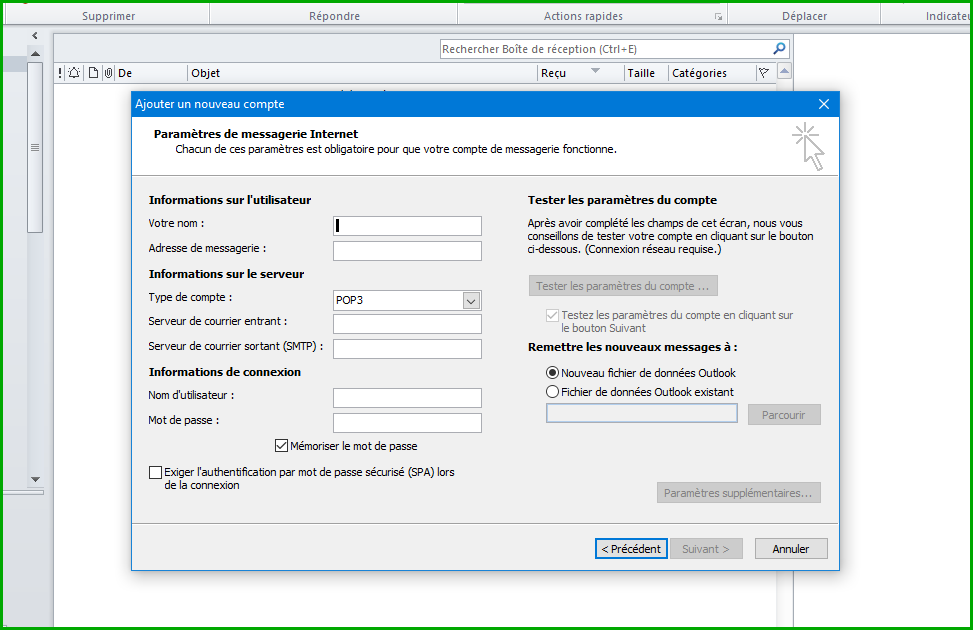Click the search magnifier icon
Screen dimensions: 973x630
pos(779,48)
